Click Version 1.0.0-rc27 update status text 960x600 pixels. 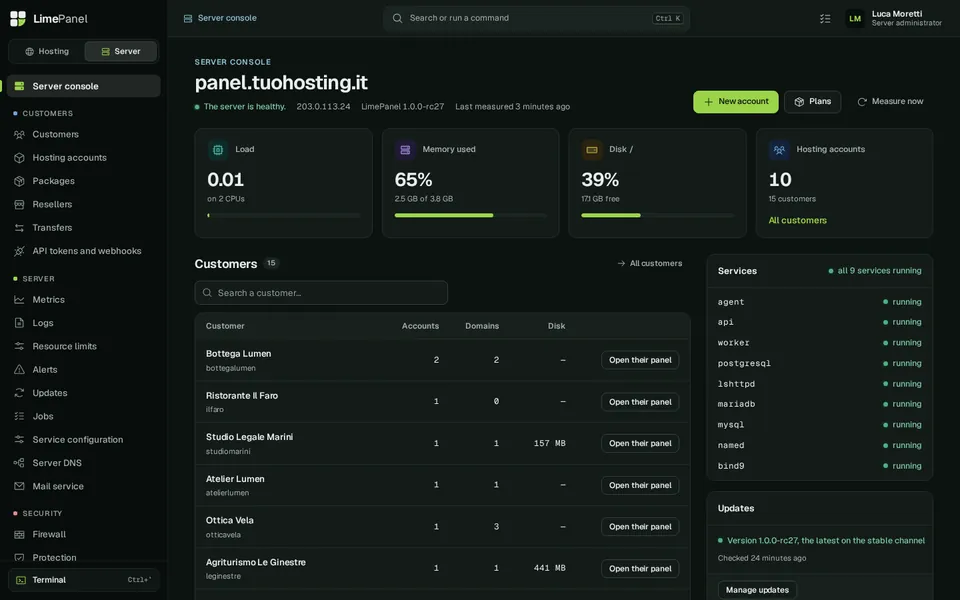(825, 541)
